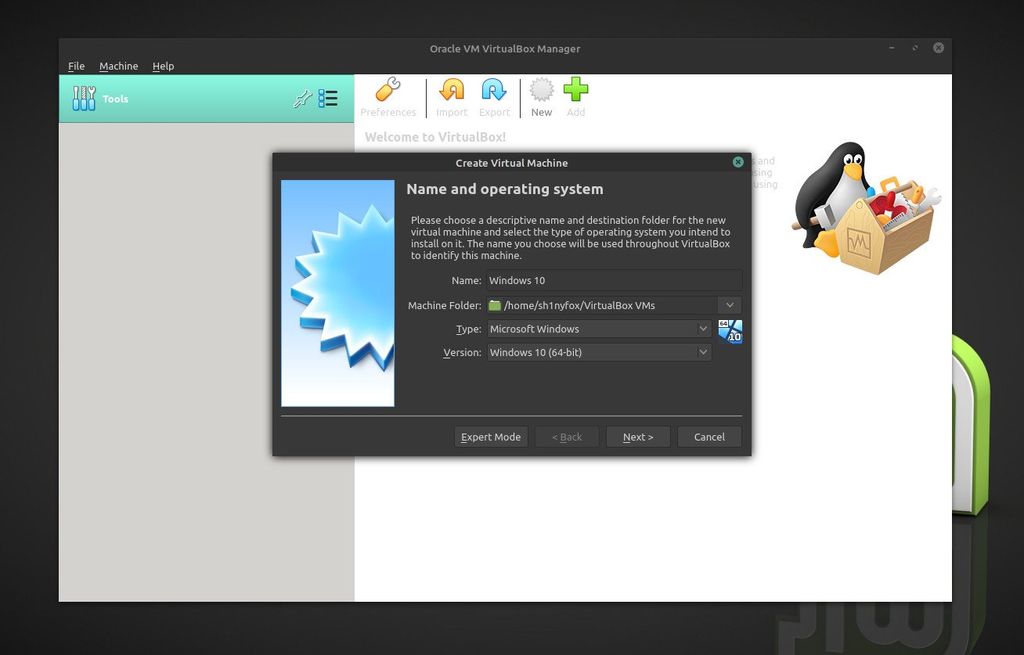Click the 'Name and operating system' heading

click(x=505, y=189)
